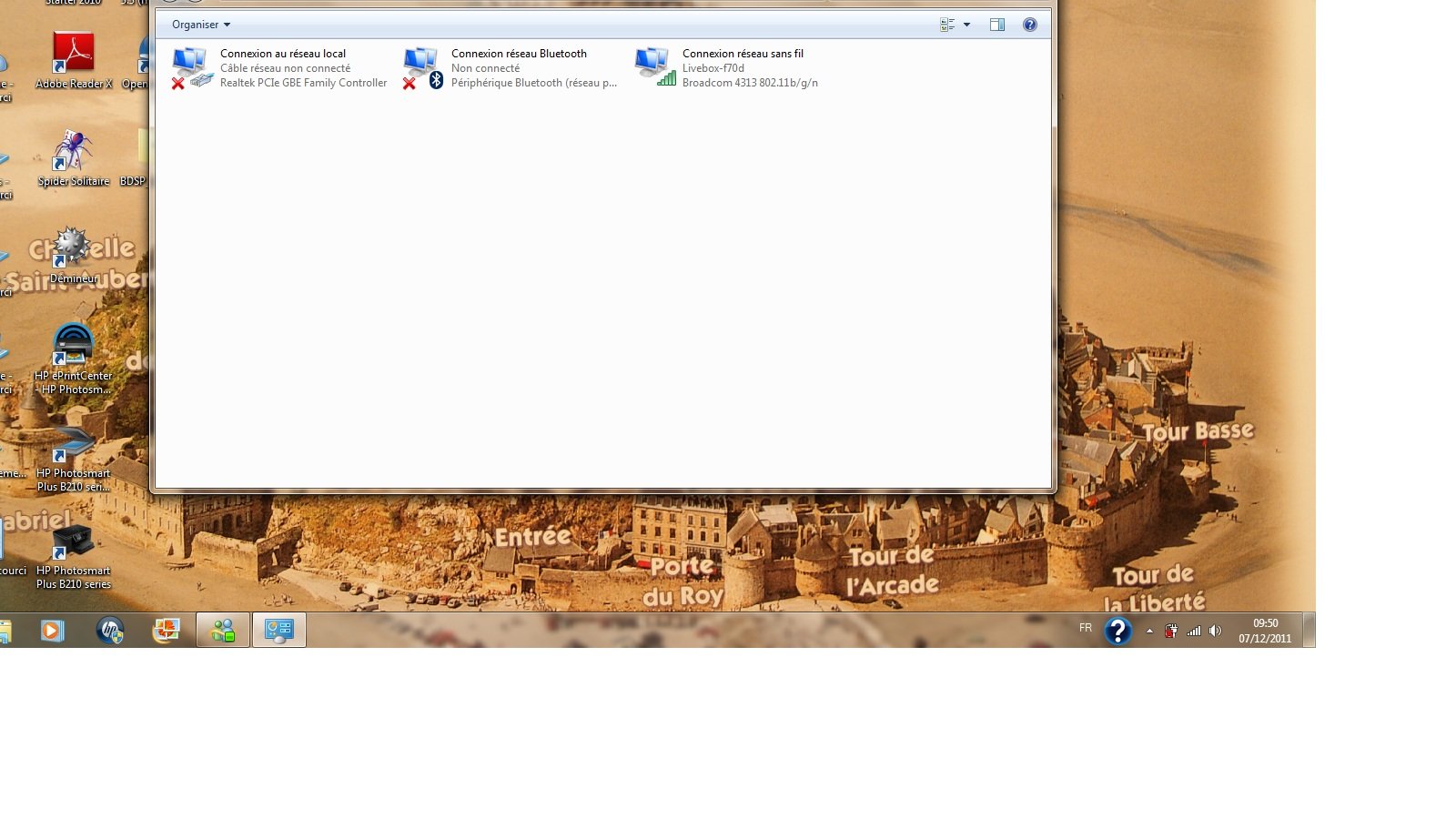Open the Organiser dropdown menu

click(x=201, y=25)
